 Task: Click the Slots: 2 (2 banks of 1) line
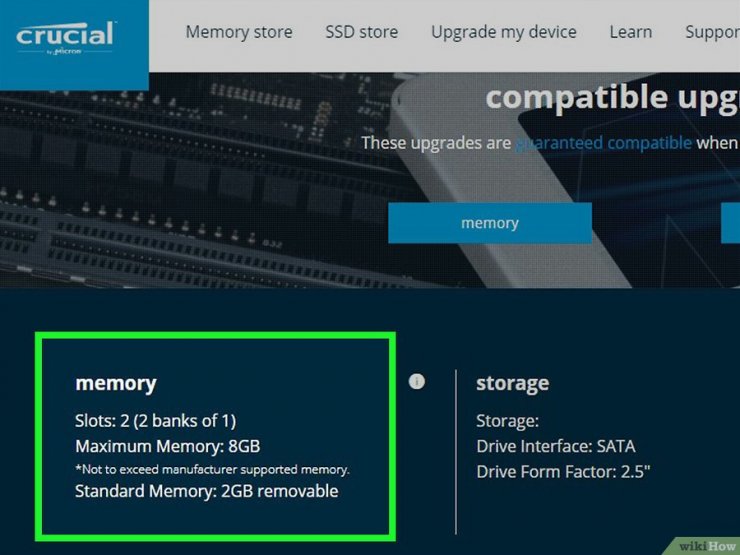(x=155, y=420)
